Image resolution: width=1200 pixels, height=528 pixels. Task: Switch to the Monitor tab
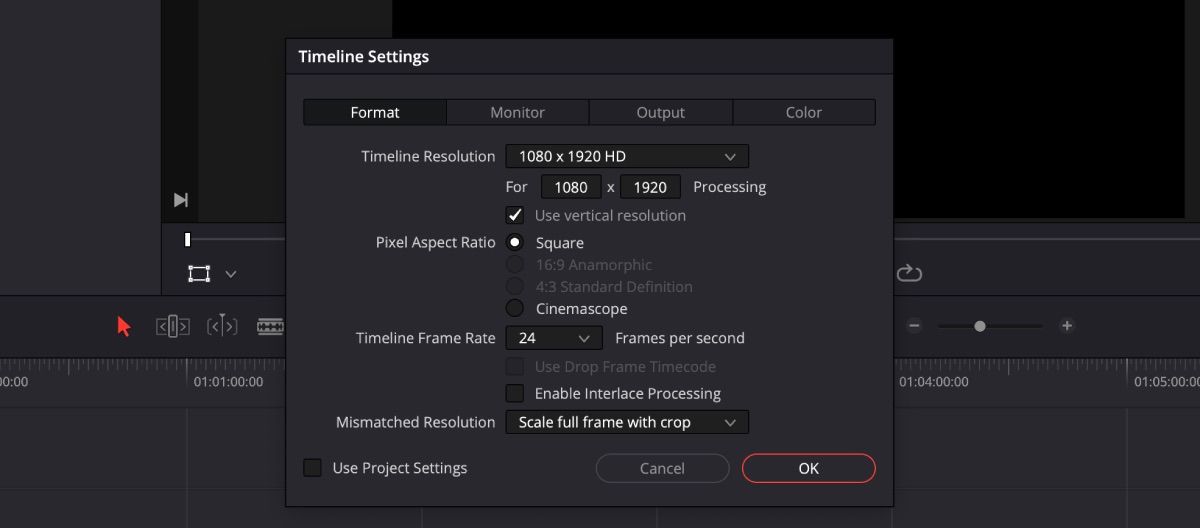(517, 112)
